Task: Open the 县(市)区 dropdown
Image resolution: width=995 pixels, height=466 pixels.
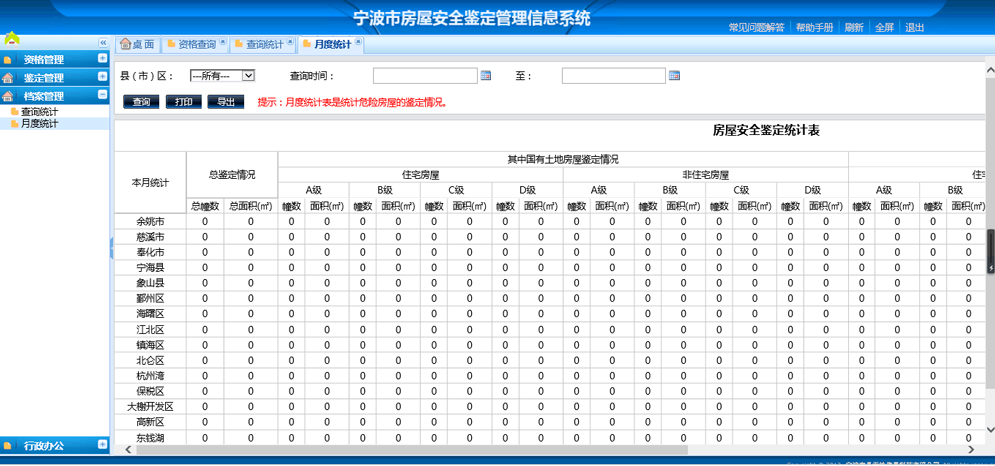Action: [222, 76]
